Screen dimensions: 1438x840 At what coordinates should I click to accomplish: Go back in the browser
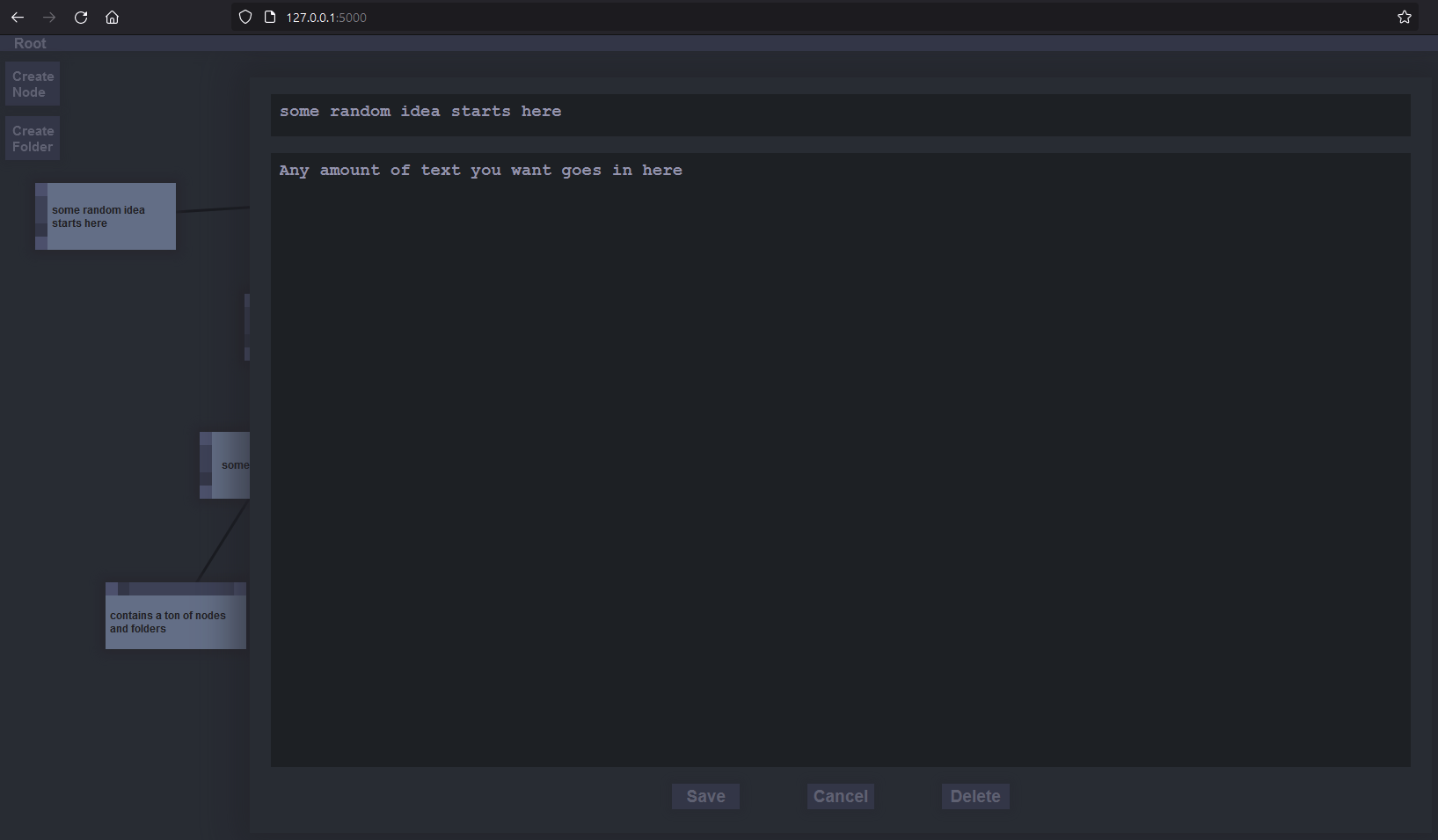tap(18, 18)
